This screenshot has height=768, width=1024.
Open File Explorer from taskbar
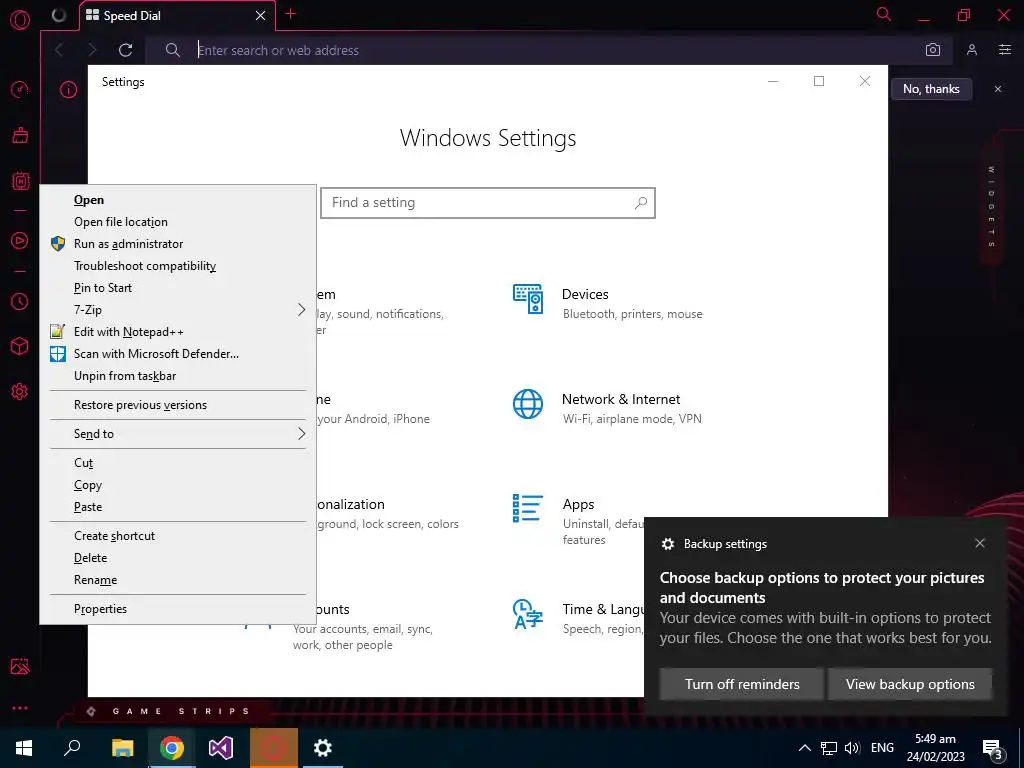tap(122, 748)
